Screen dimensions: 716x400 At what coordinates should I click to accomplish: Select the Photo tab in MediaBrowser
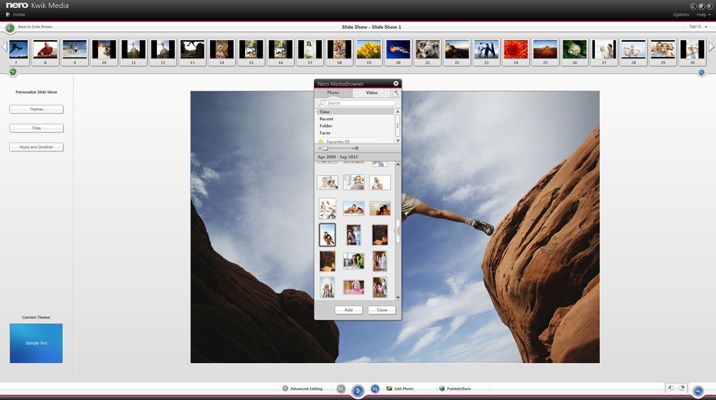[333, 92]
